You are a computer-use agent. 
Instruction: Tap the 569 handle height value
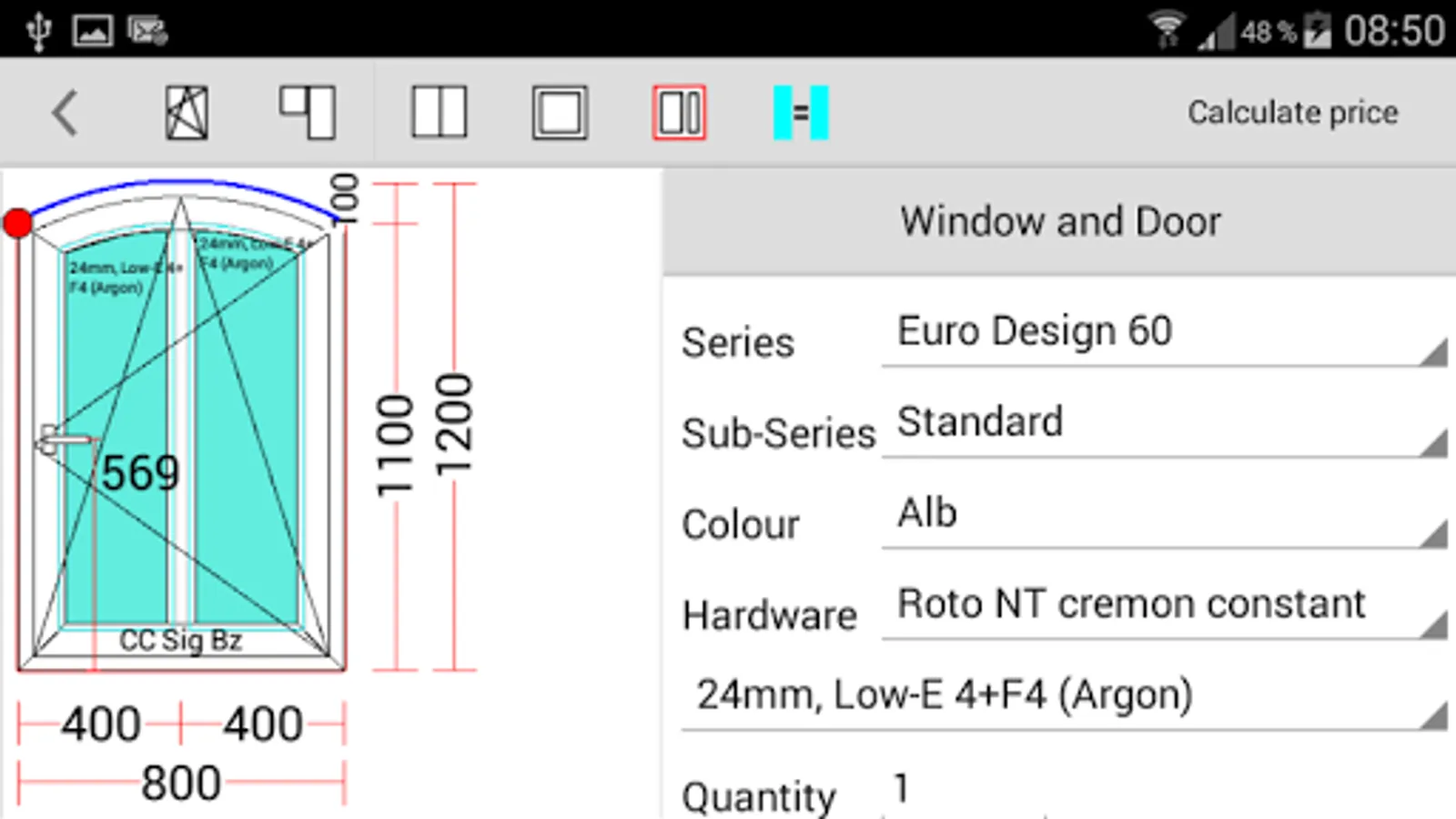click(140, 473)
